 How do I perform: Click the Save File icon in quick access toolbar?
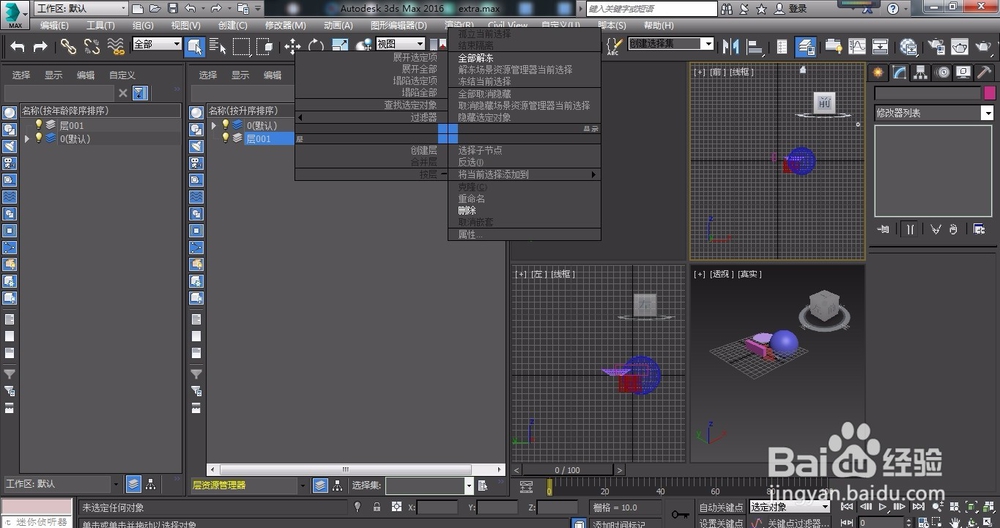click(x=173, y=8)
